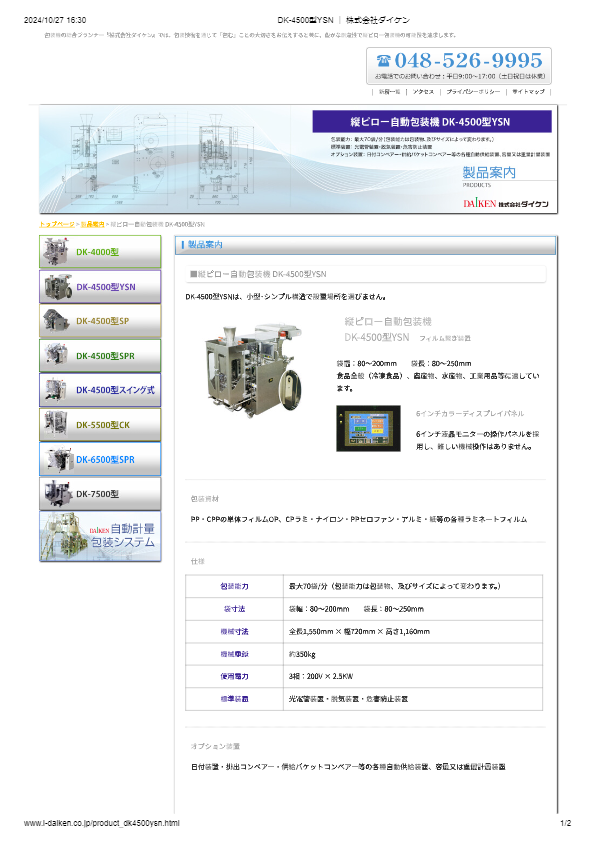The image size is (594, 841).
Task: Select DK-4000型 in the product sidebar
Action: coord(100,252)
